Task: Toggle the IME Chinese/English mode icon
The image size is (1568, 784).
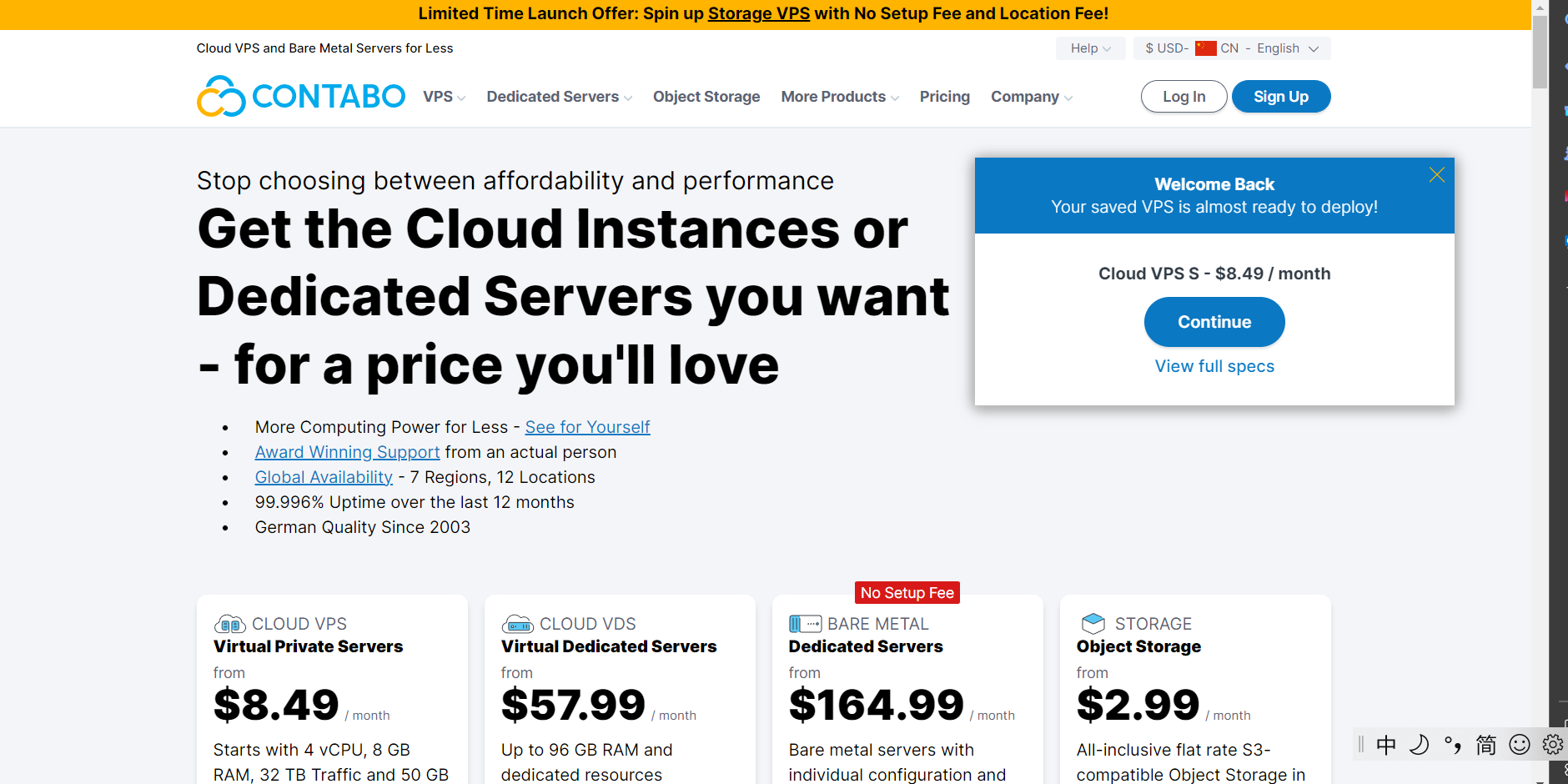Action: point(1386,745)
